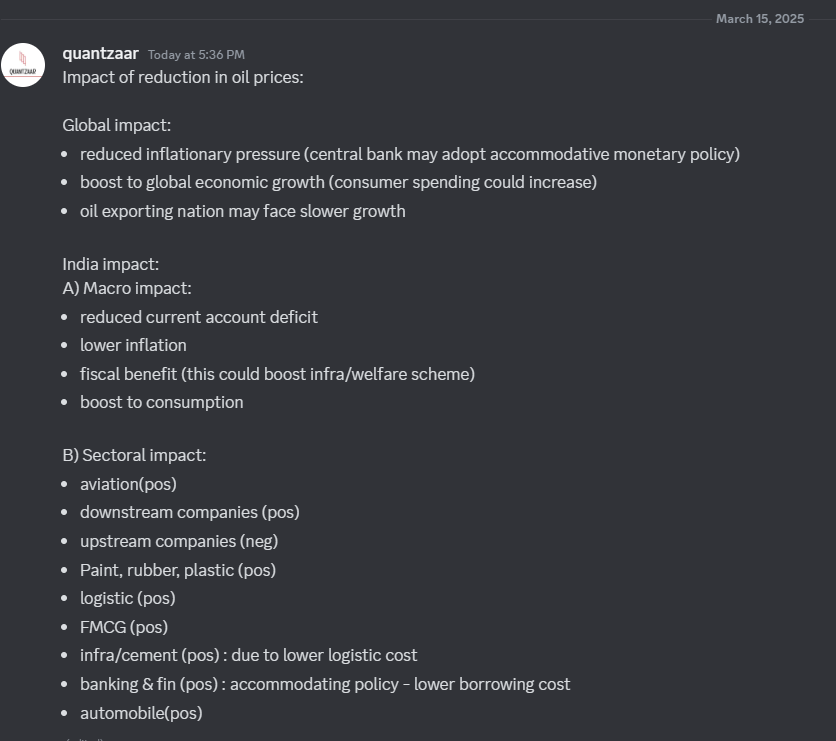Open the quantzaar profile avatar

click(23, 65)
